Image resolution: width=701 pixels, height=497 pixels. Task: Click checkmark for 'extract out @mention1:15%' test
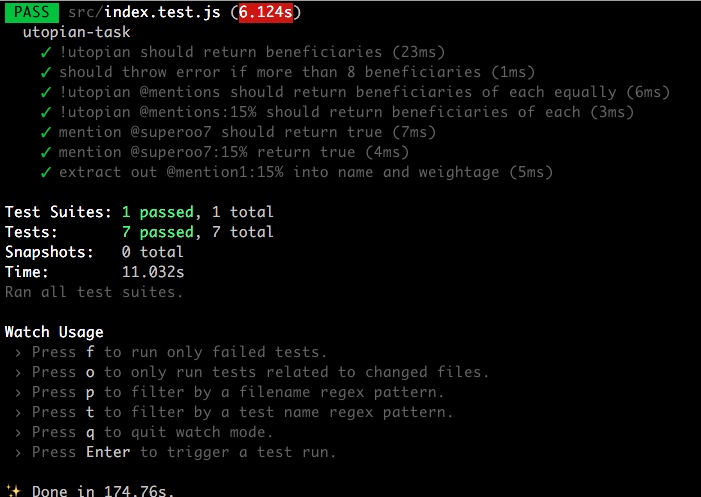tap(46, 173)
